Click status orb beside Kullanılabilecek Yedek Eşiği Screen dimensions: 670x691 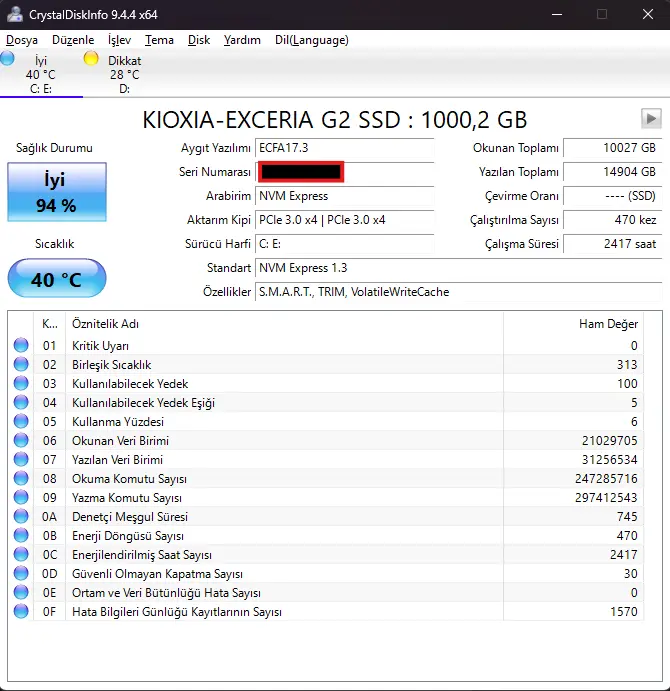(21, 402)
